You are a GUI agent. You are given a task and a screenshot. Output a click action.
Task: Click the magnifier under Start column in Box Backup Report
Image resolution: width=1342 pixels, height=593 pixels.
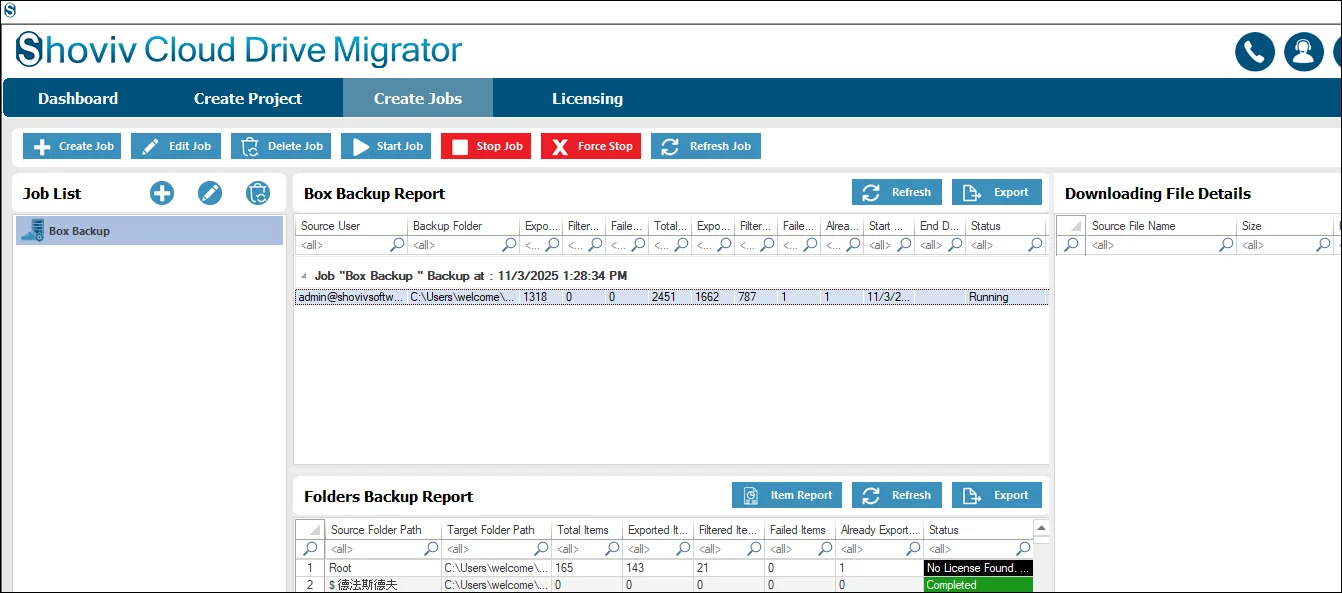pos(904,245)
